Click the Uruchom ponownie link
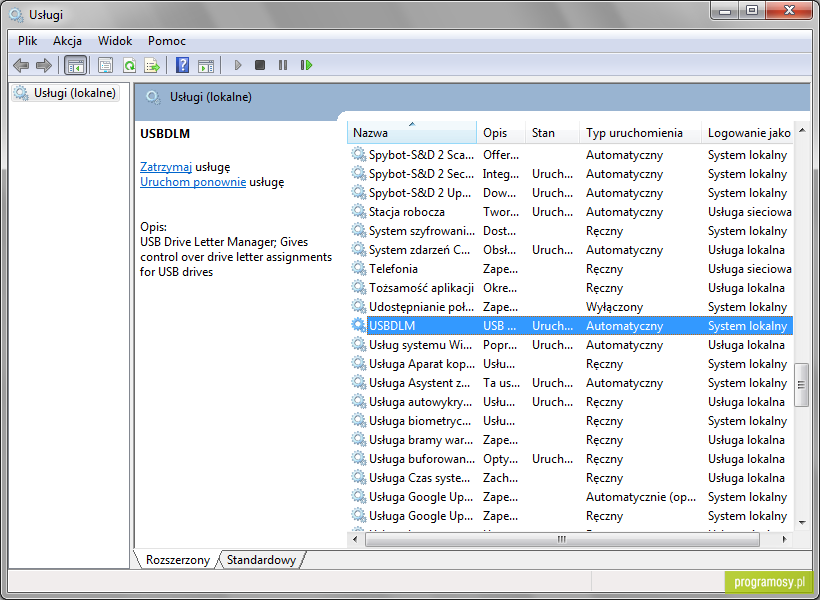The width and height of the screenshot is (820, 600). point(193,182)
